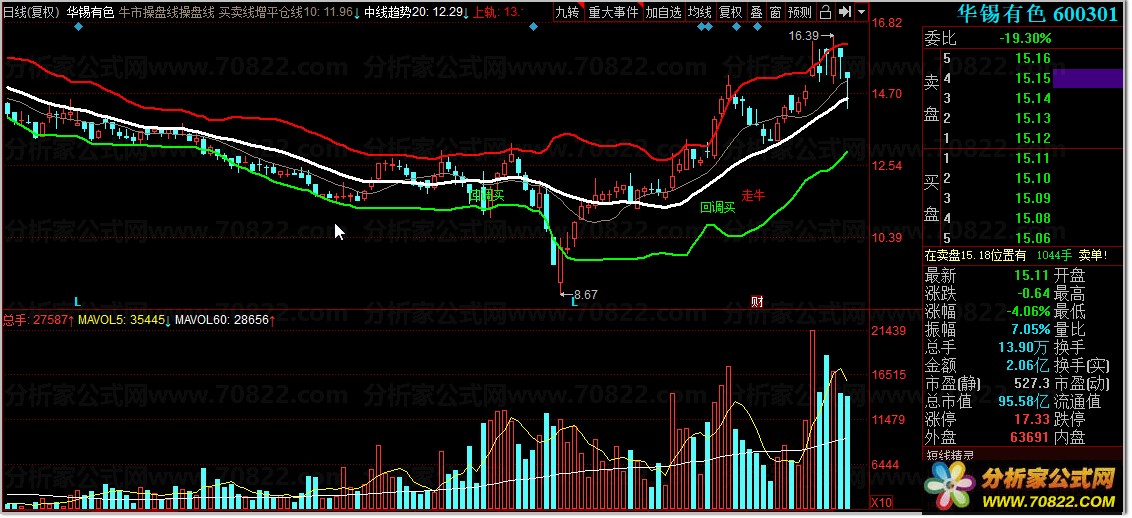Select sell level 5 price 15.16
Viewport: 1132px width, 518px height.
tap(1032, 58)
